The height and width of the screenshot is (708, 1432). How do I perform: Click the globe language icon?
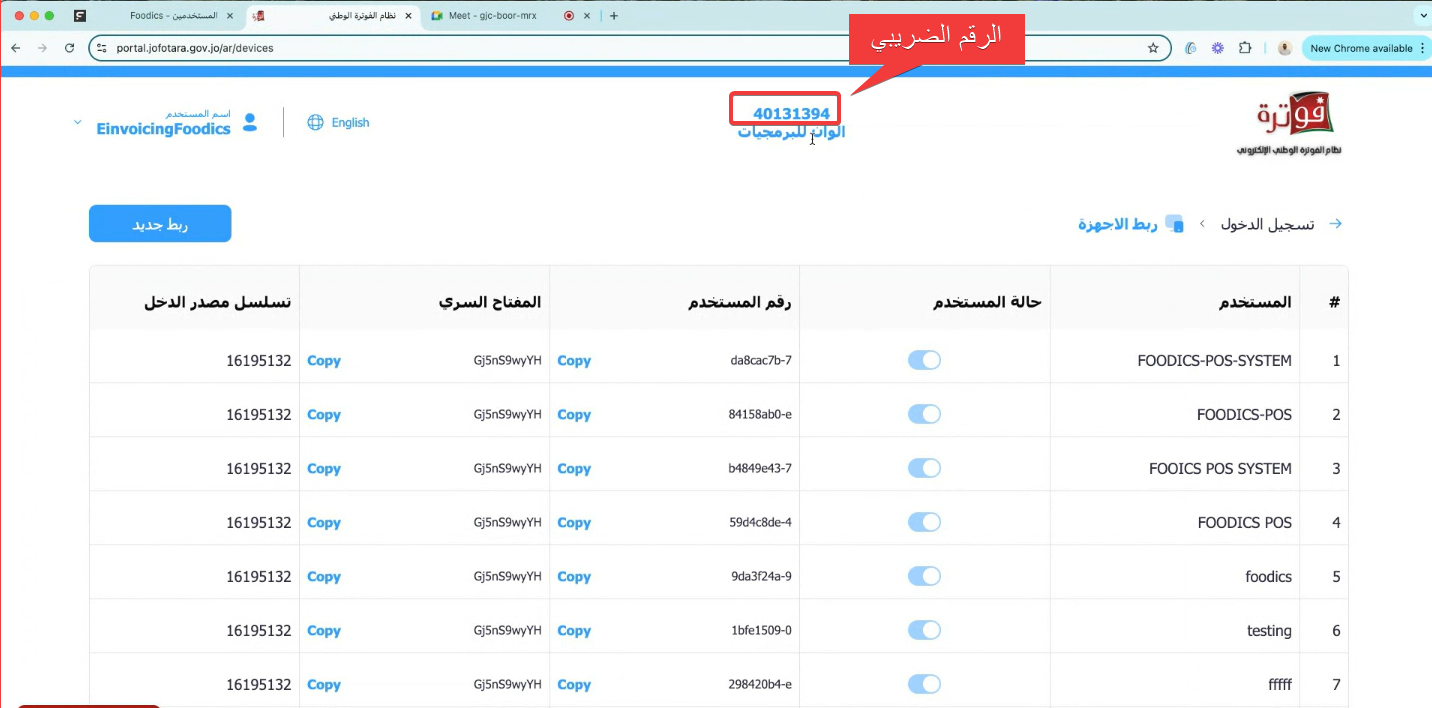[315, 122]
